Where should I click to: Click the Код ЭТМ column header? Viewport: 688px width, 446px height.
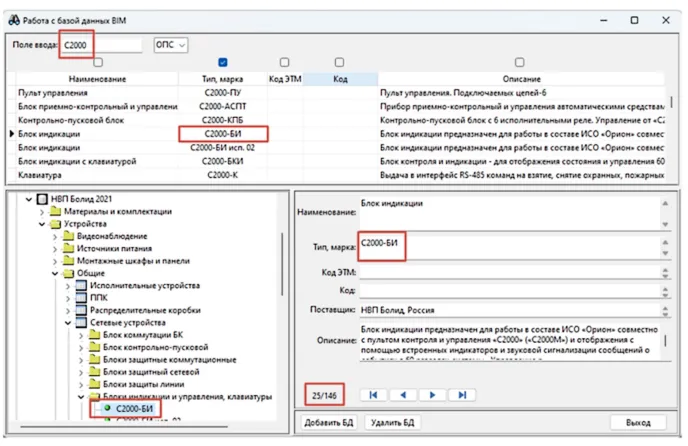point(284,78)
